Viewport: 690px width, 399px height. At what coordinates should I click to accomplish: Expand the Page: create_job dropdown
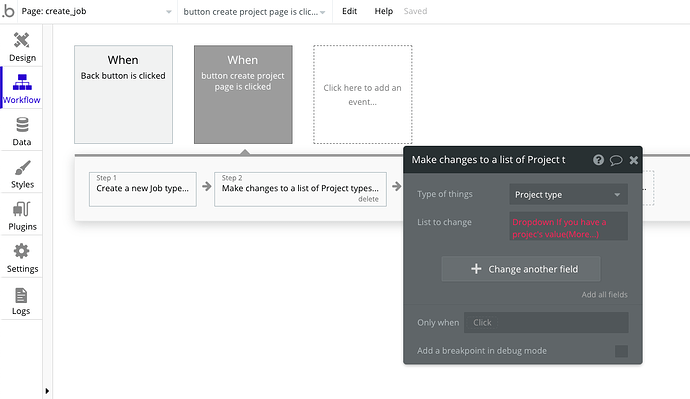(97, 11)
